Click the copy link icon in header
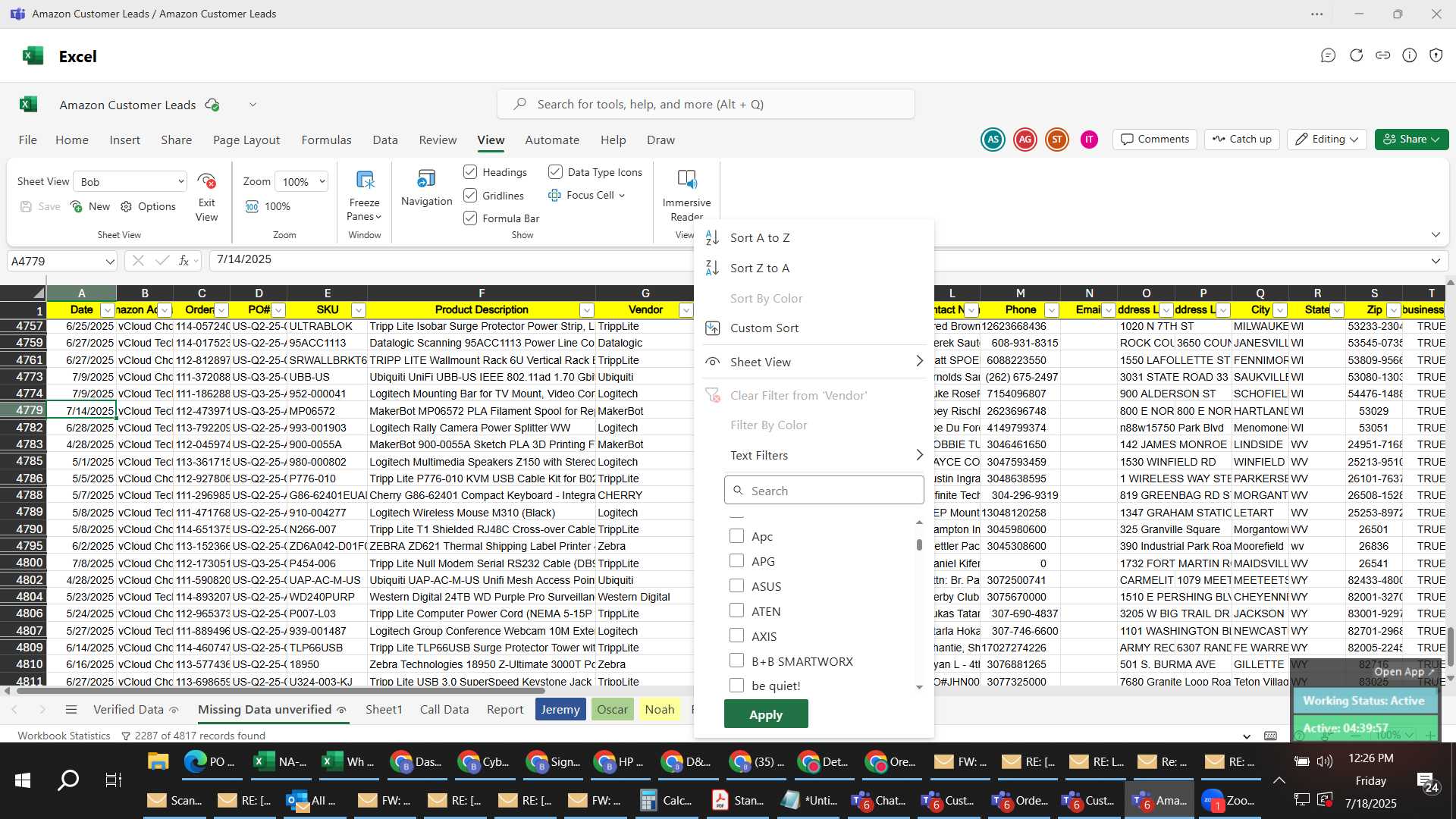Image resolution: width=1456 pixels, height=819 pixels. click(1383, 55)
